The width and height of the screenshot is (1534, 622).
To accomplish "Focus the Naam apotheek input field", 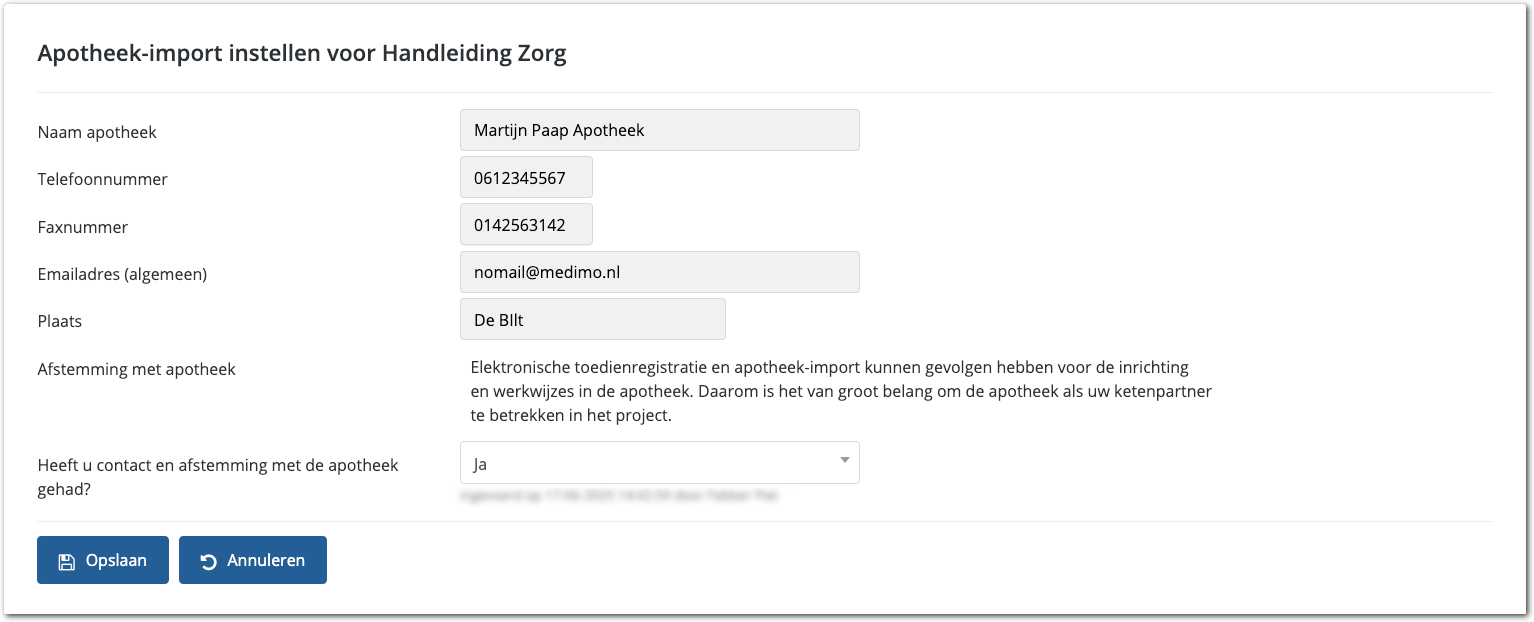I will pos(659,131).
